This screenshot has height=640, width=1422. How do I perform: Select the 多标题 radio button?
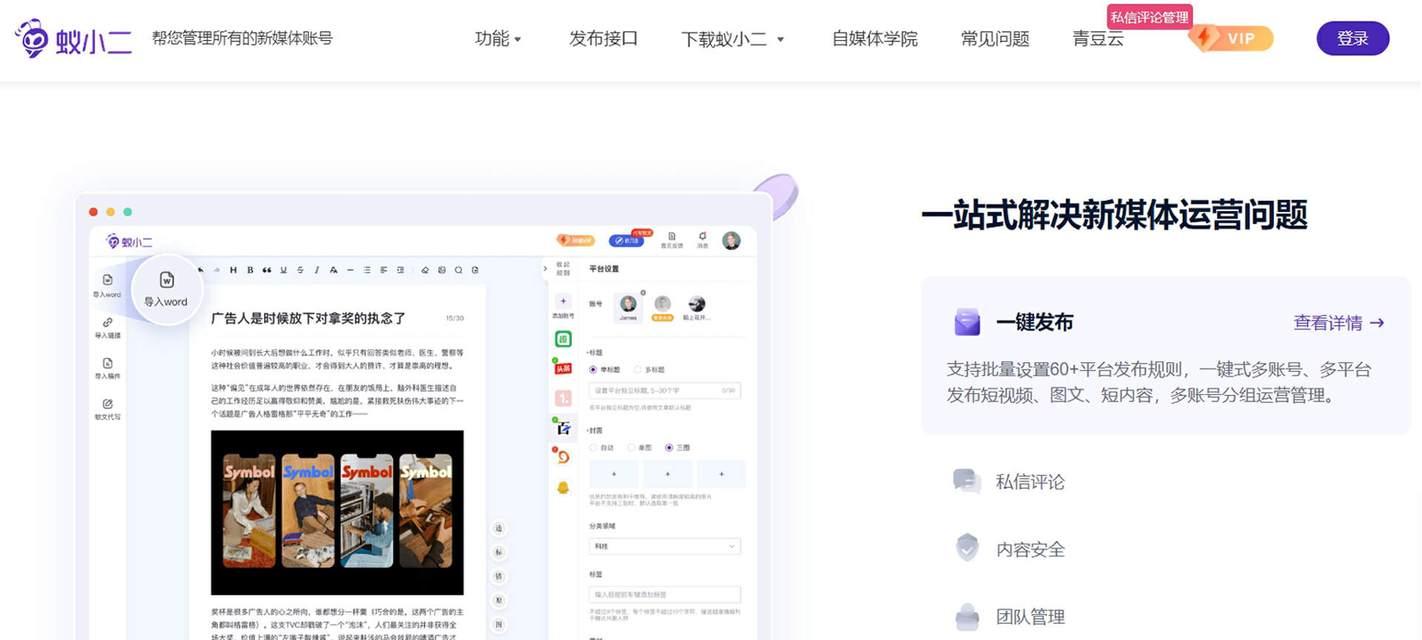coord(638,369)
